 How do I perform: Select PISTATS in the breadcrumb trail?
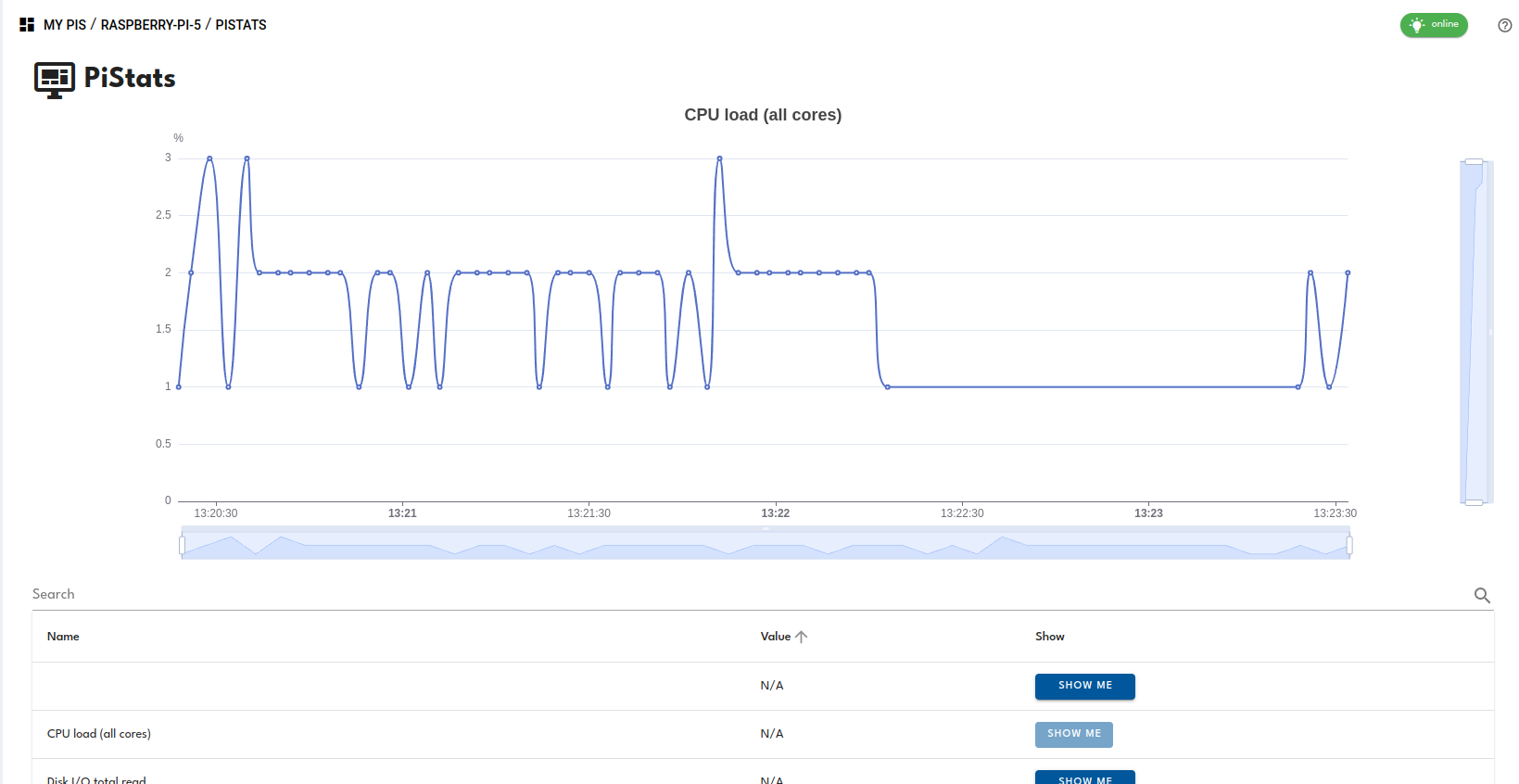(241, 25)
